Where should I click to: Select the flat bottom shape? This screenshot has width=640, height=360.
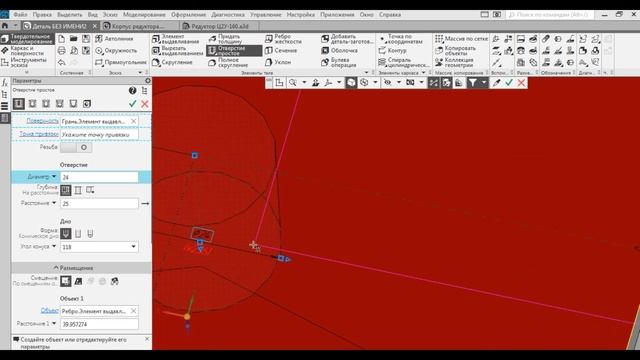click(x=78, y=234)
